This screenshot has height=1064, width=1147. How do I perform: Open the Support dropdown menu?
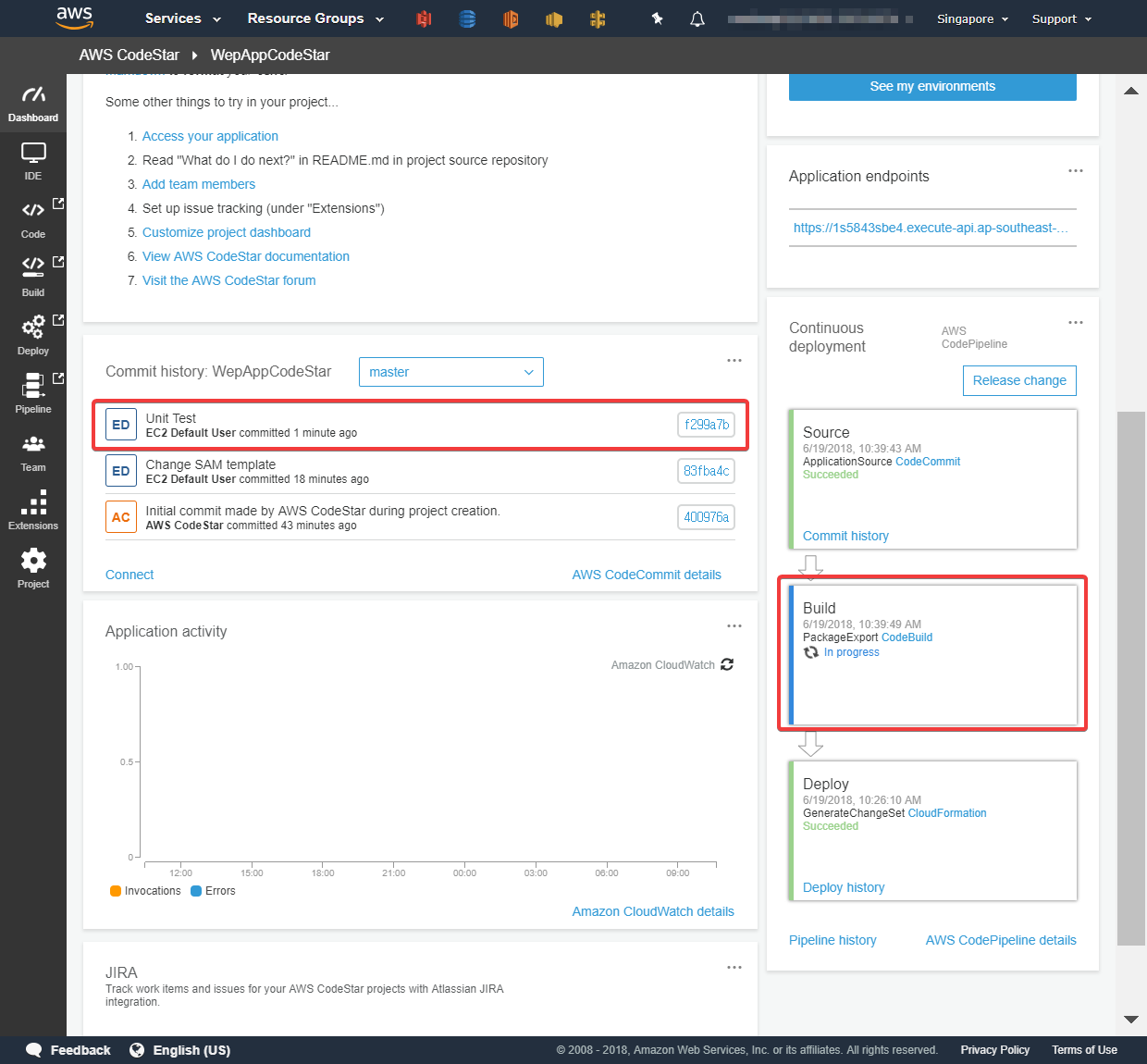1062,19
